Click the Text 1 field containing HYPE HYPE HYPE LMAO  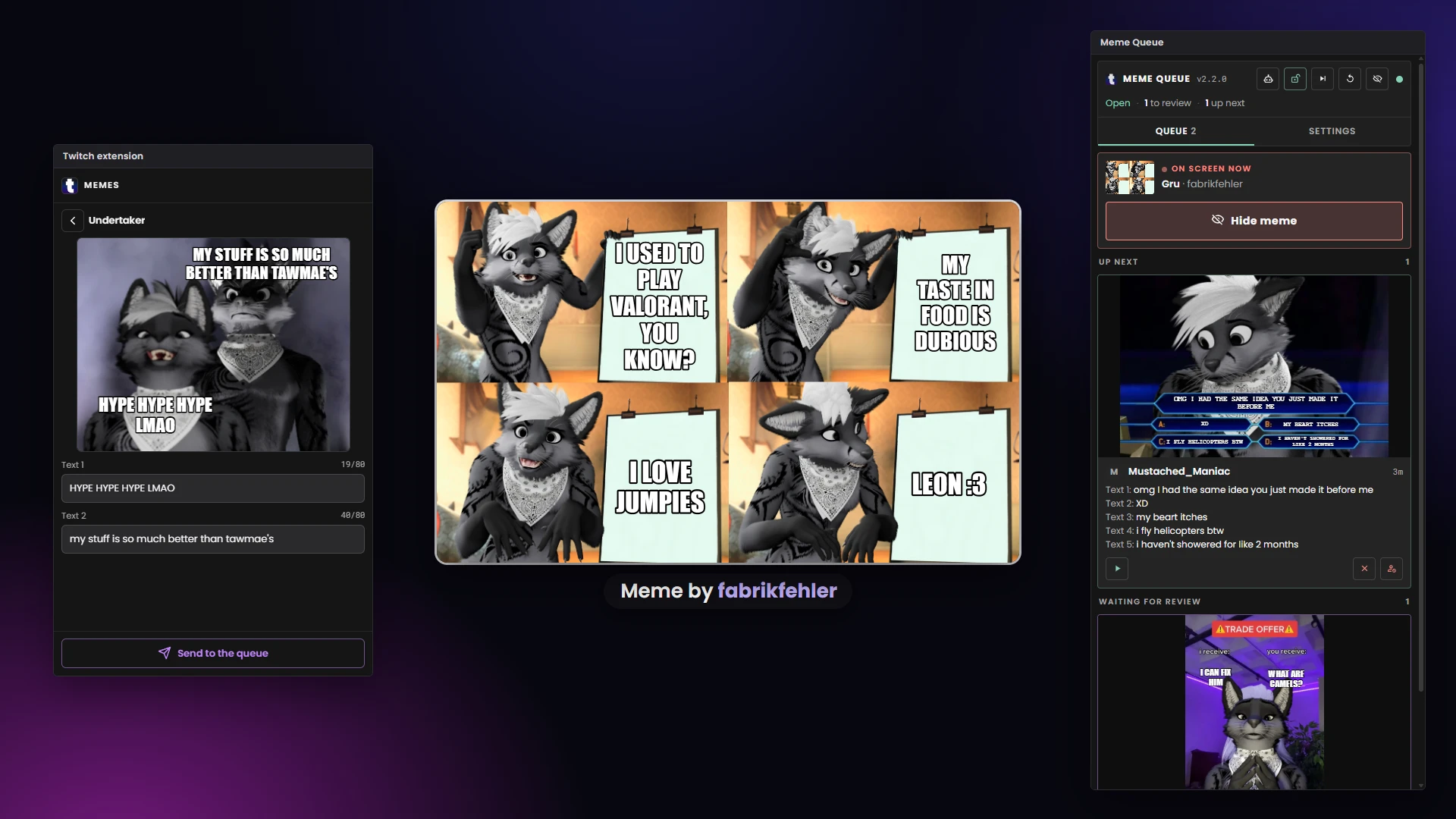[x=213, y=488]
